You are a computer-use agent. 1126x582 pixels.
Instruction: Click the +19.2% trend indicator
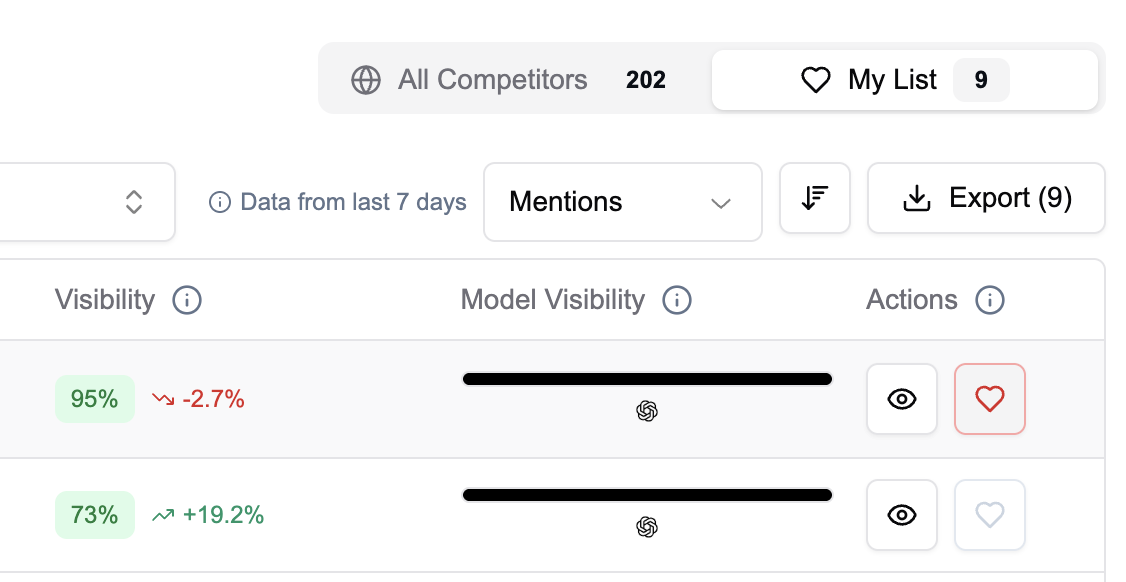click(x=209, y=515)
